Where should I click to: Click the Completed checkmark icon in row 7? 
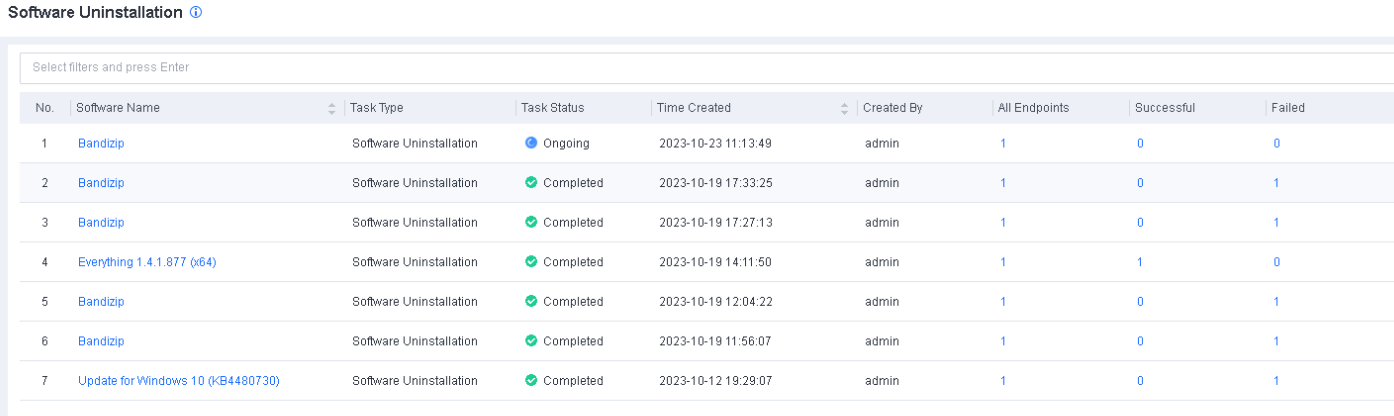pyautogui.click(x=531, y=381)
